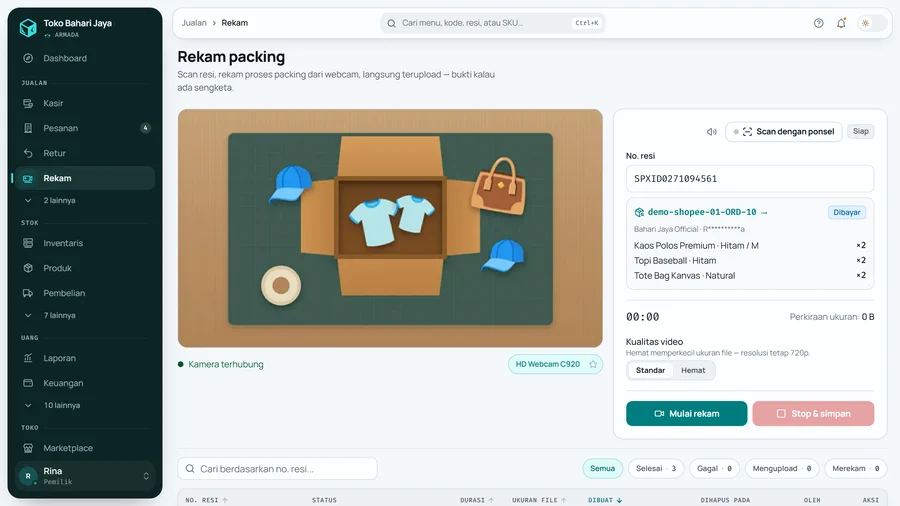
Task: Open Dashboard from the sidebar
Action: tap(85, 58)
